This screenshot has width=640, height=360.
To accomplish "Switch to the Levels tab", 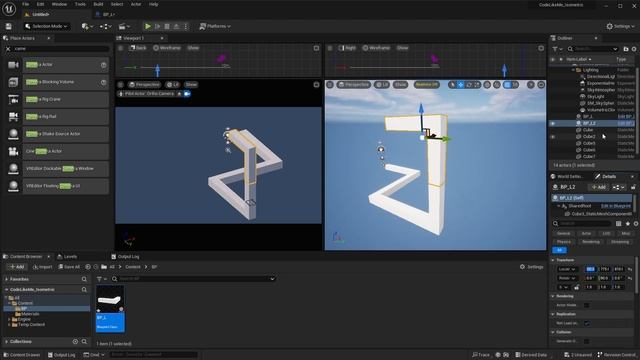I will [67, 257].
